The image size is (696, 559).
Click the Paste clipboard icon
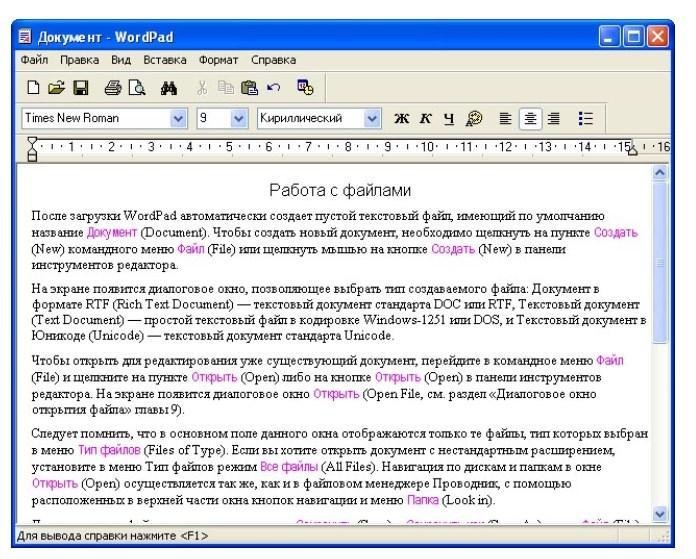point(249,87)
